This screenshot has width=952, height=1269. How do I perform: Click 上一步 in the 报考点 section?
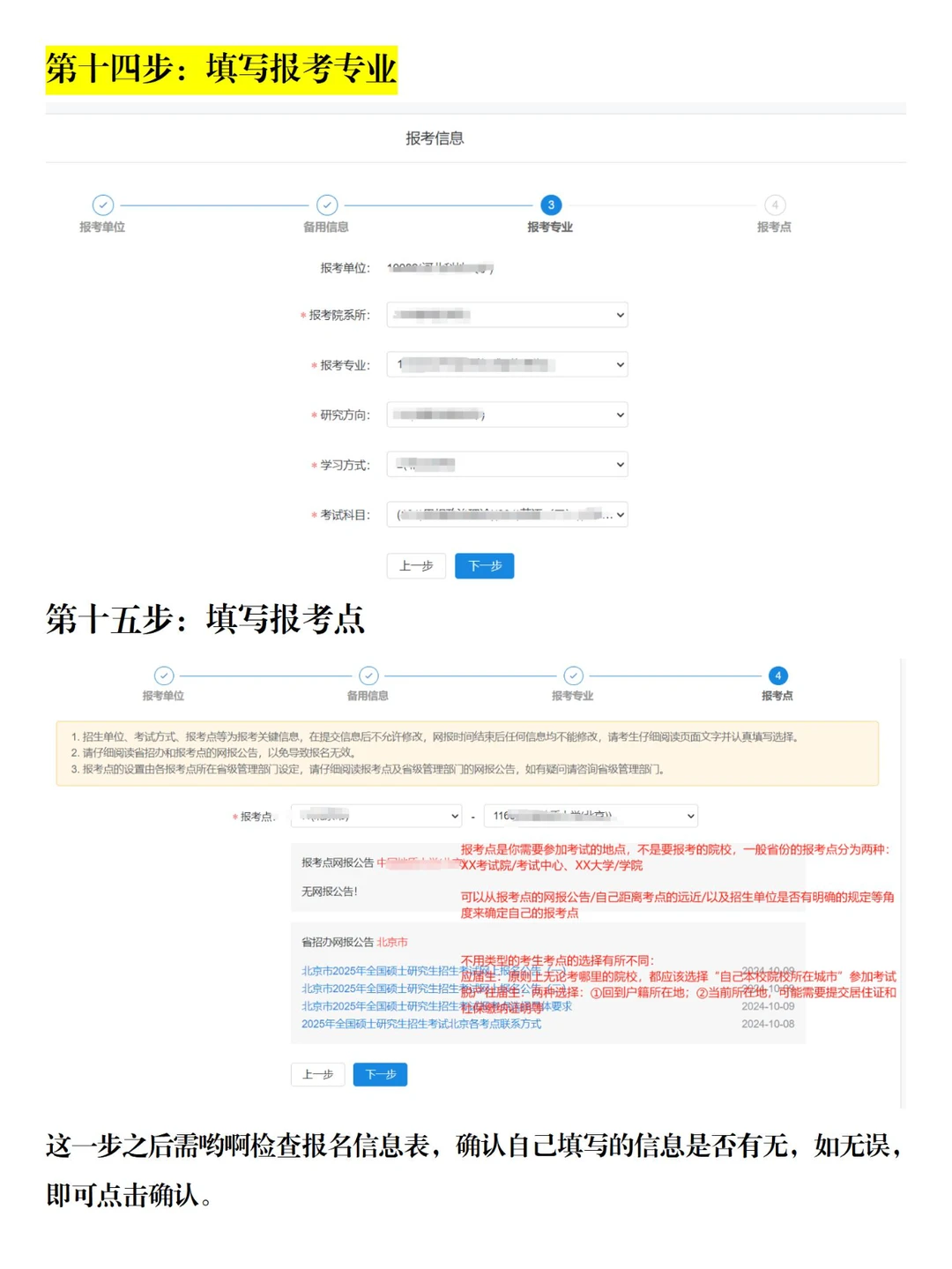click(317, 1074)
